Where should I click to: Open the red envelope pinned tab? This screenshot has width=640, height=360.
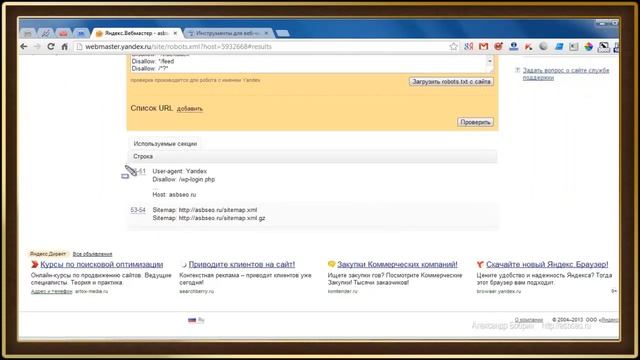(x=63, y=33)
